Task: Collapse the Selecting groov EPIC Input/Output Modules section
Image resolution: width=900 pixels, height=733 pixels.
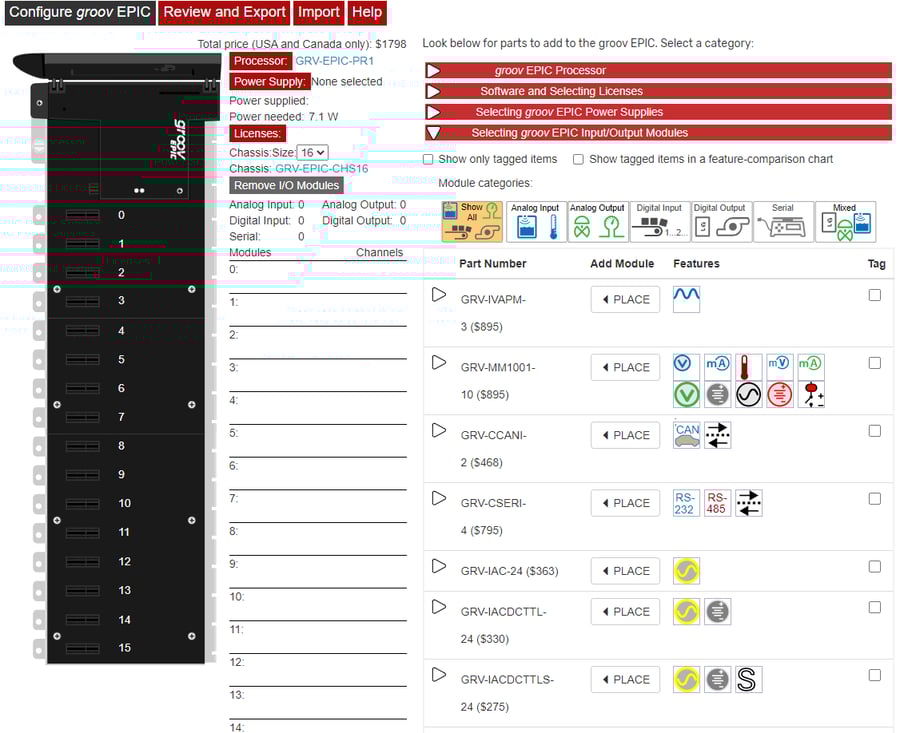Action: 434,131
